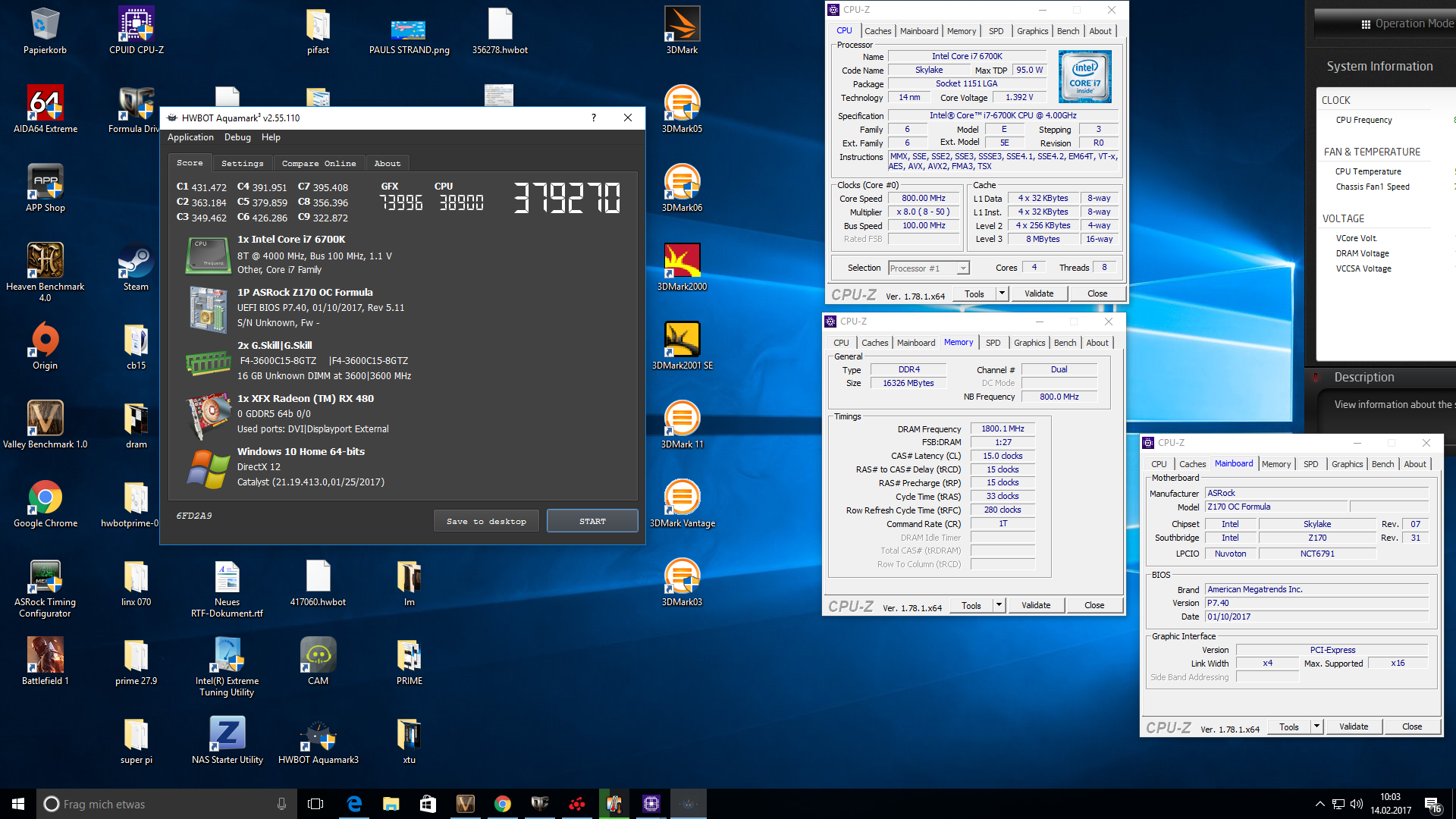Viewport: 1456px width, 819px height.
Task: Open 3DMark03 desktop shortcut
Action: (682, 583)
